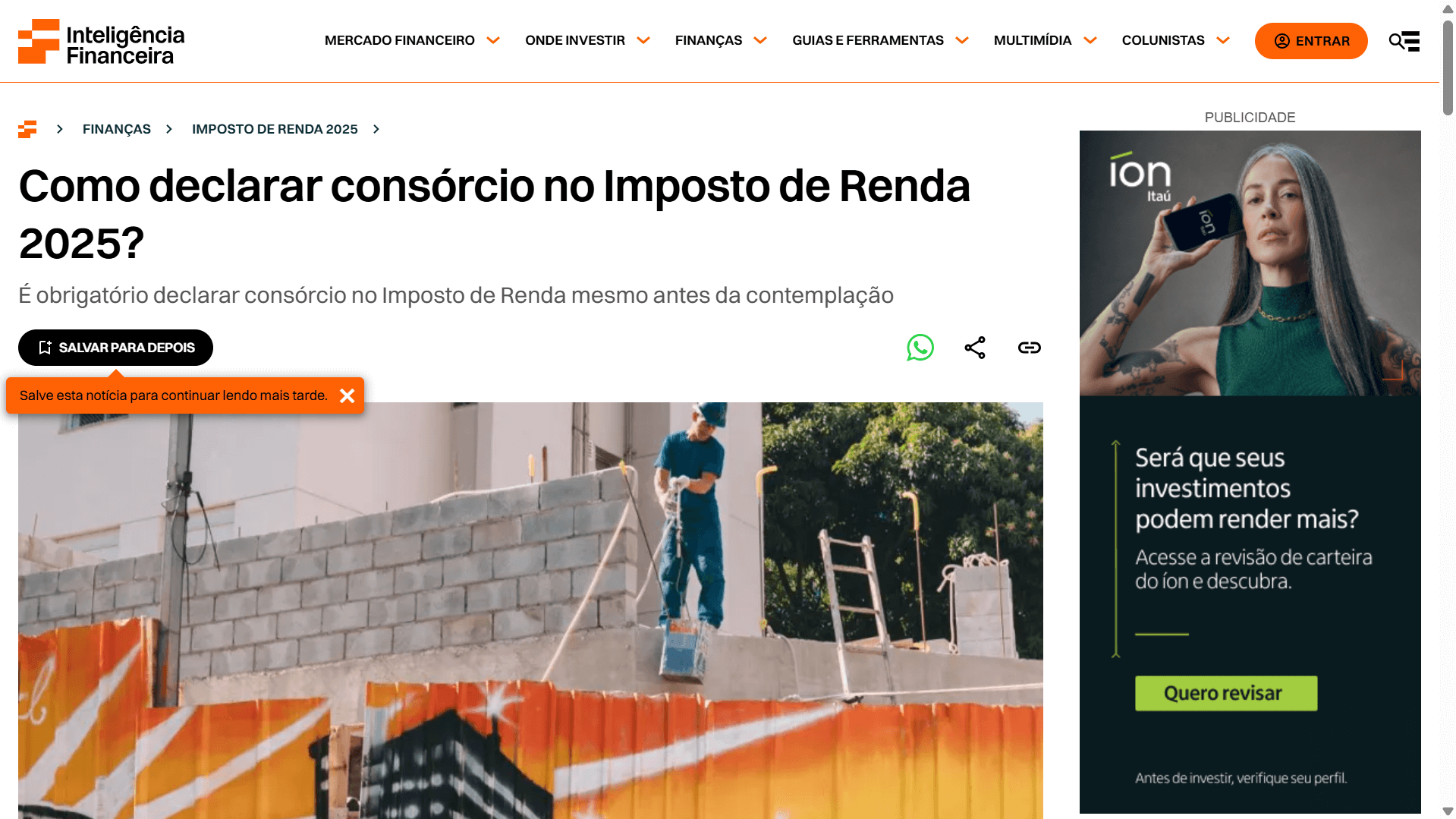This screenshot has height=819, width=1456.
Task: Share article via WhatsApp icon
Action: click(x=920, y=348)
